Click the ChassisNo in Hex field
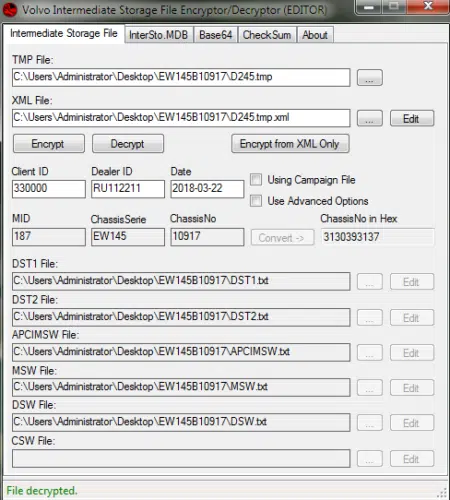Viewport: 450px width, 500px height. [378, 237]
